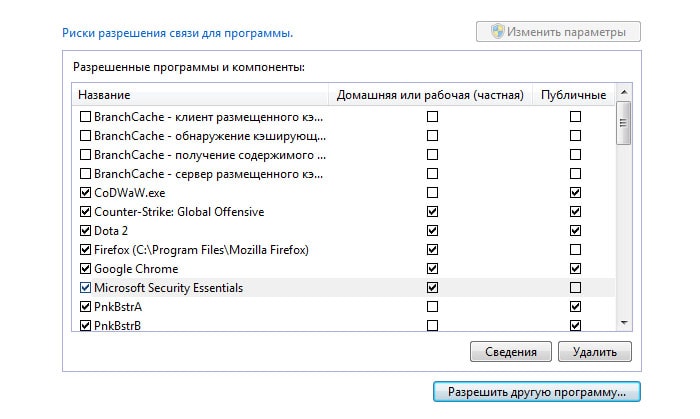Uncheck the Dota 2 name checkbox
700x419 pixels.
point(85,231)
